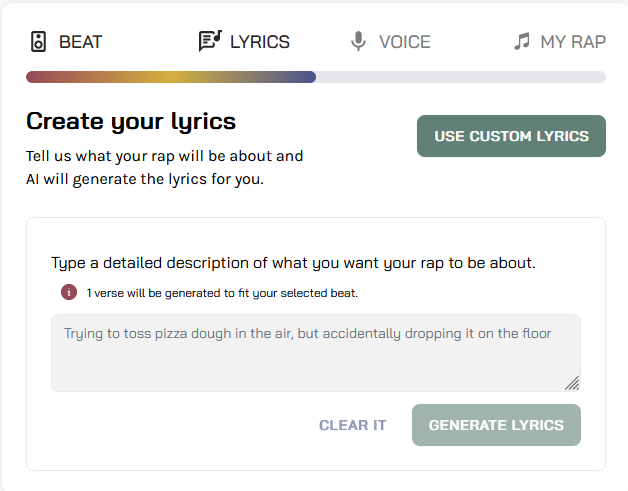Hit the GENERATE LYRICS button

496,425
